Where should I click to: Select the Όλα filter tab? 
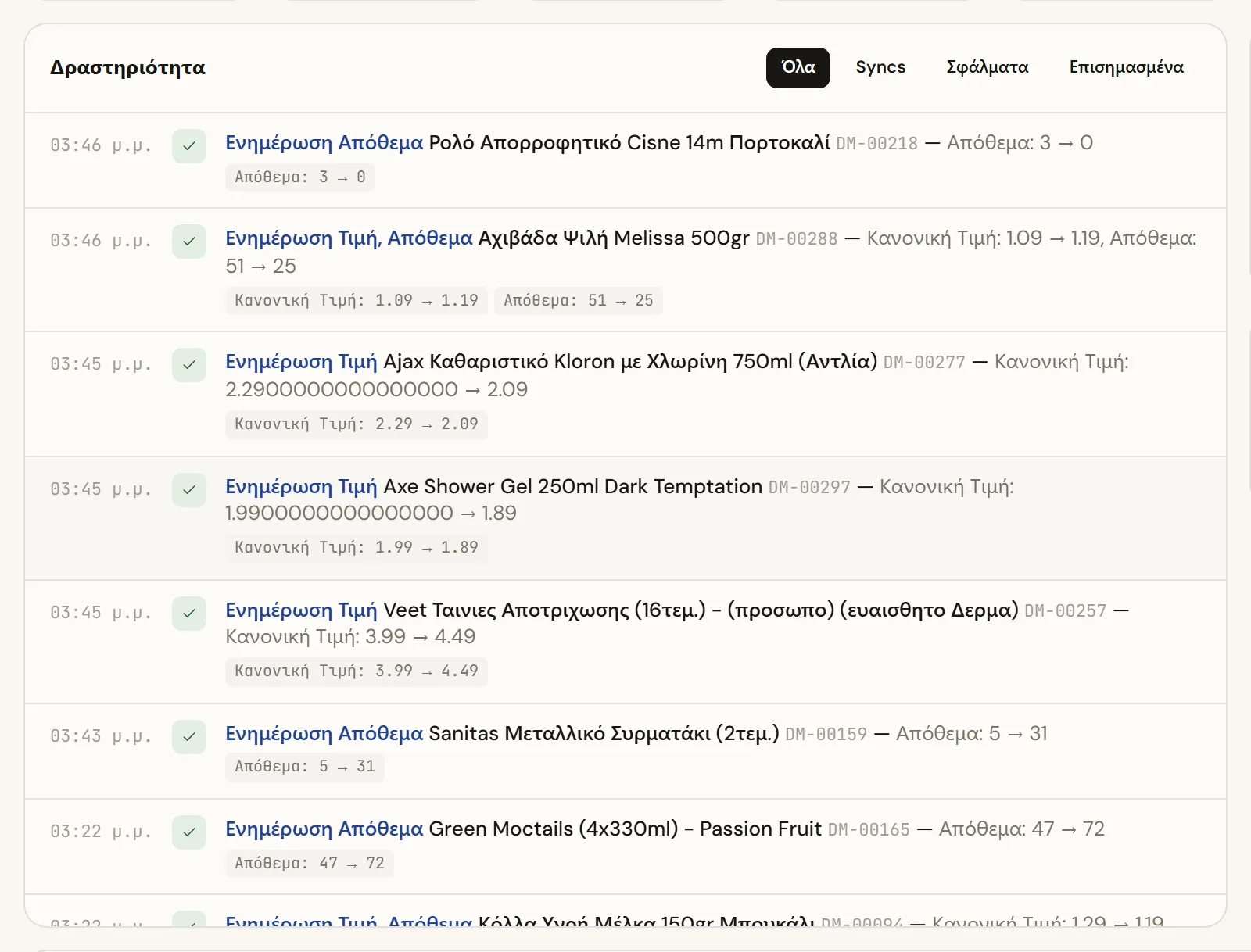798,68
